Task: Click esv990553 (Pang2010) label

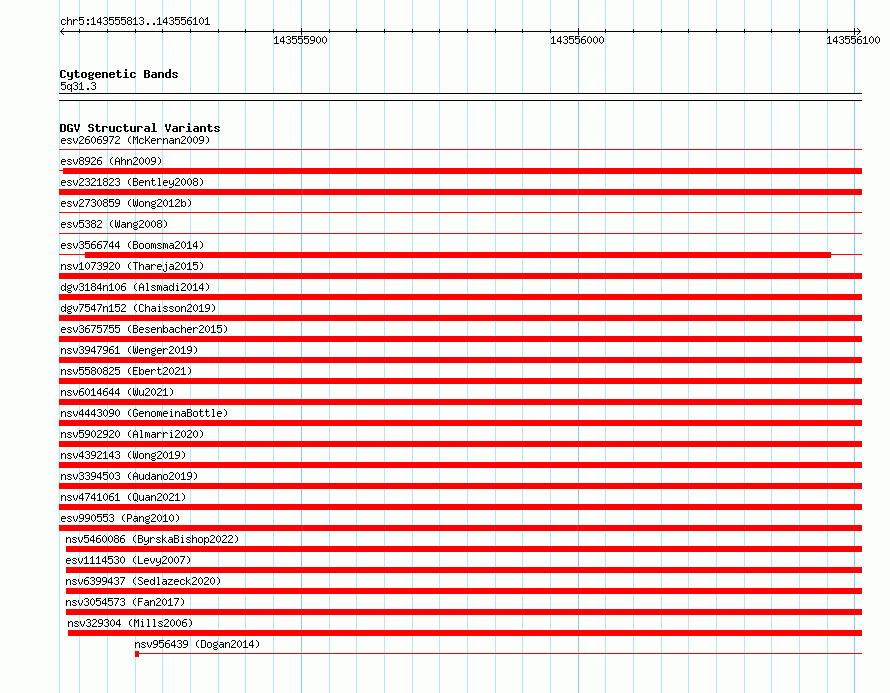Action: (120, 518)
